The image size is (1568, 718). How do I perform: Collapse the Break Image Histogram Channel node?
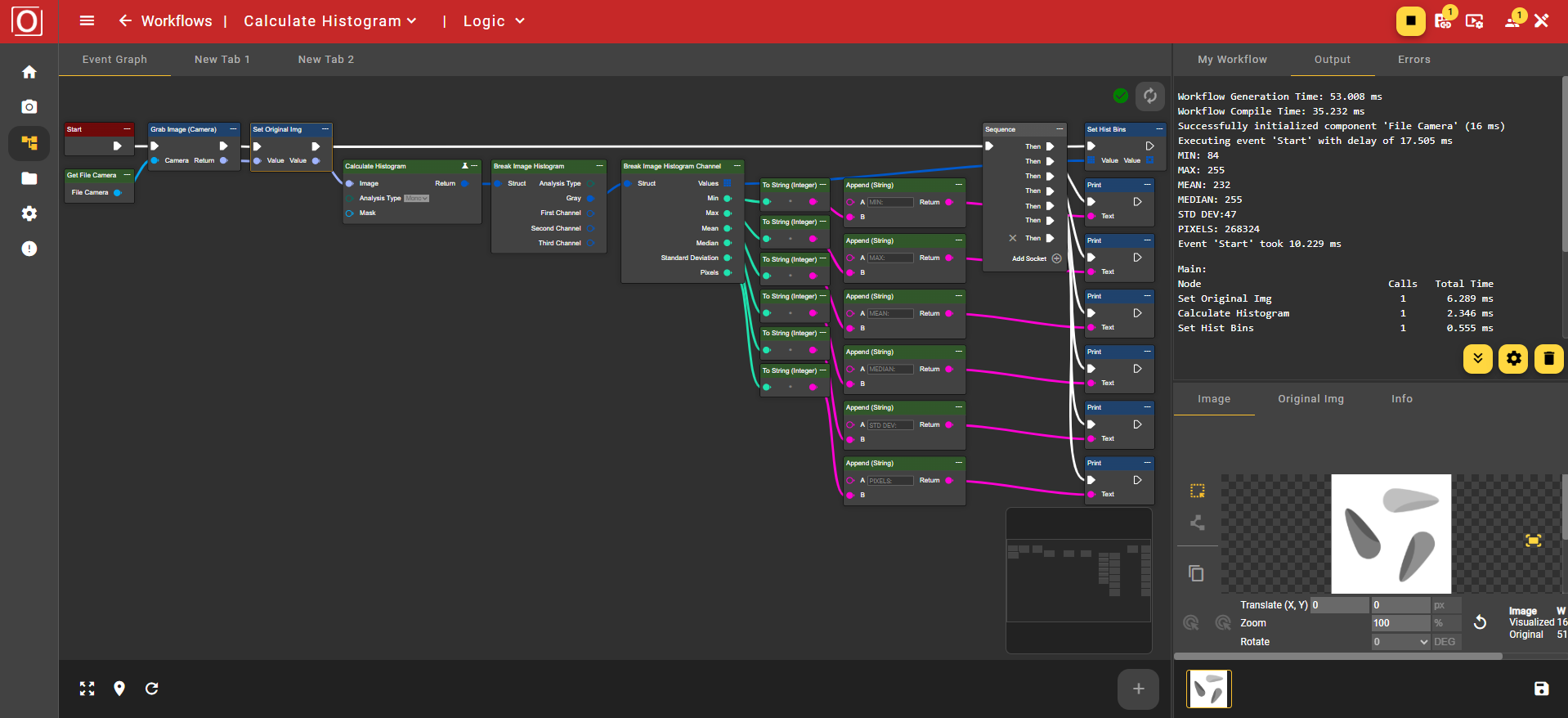[737, 166]
